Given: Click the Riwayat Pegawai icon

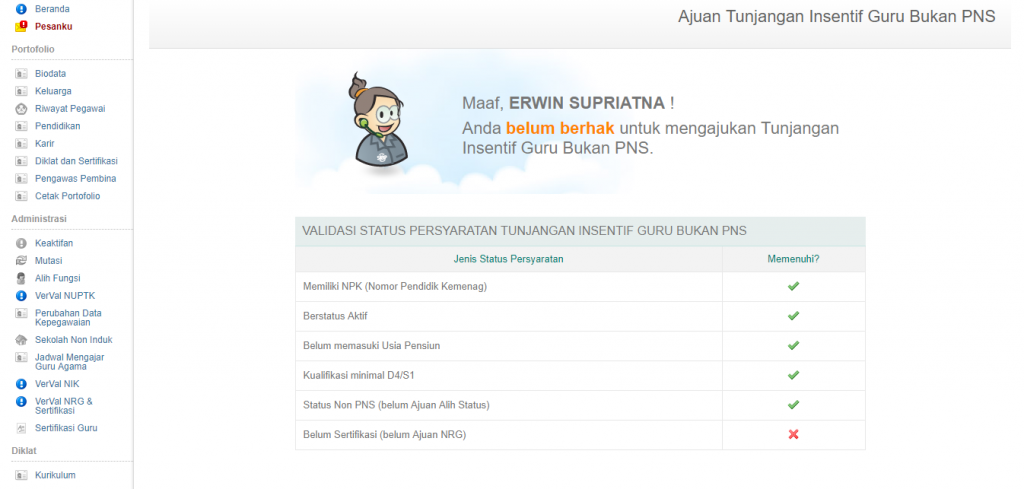Looking at the screenshot, I should [21, 109].
